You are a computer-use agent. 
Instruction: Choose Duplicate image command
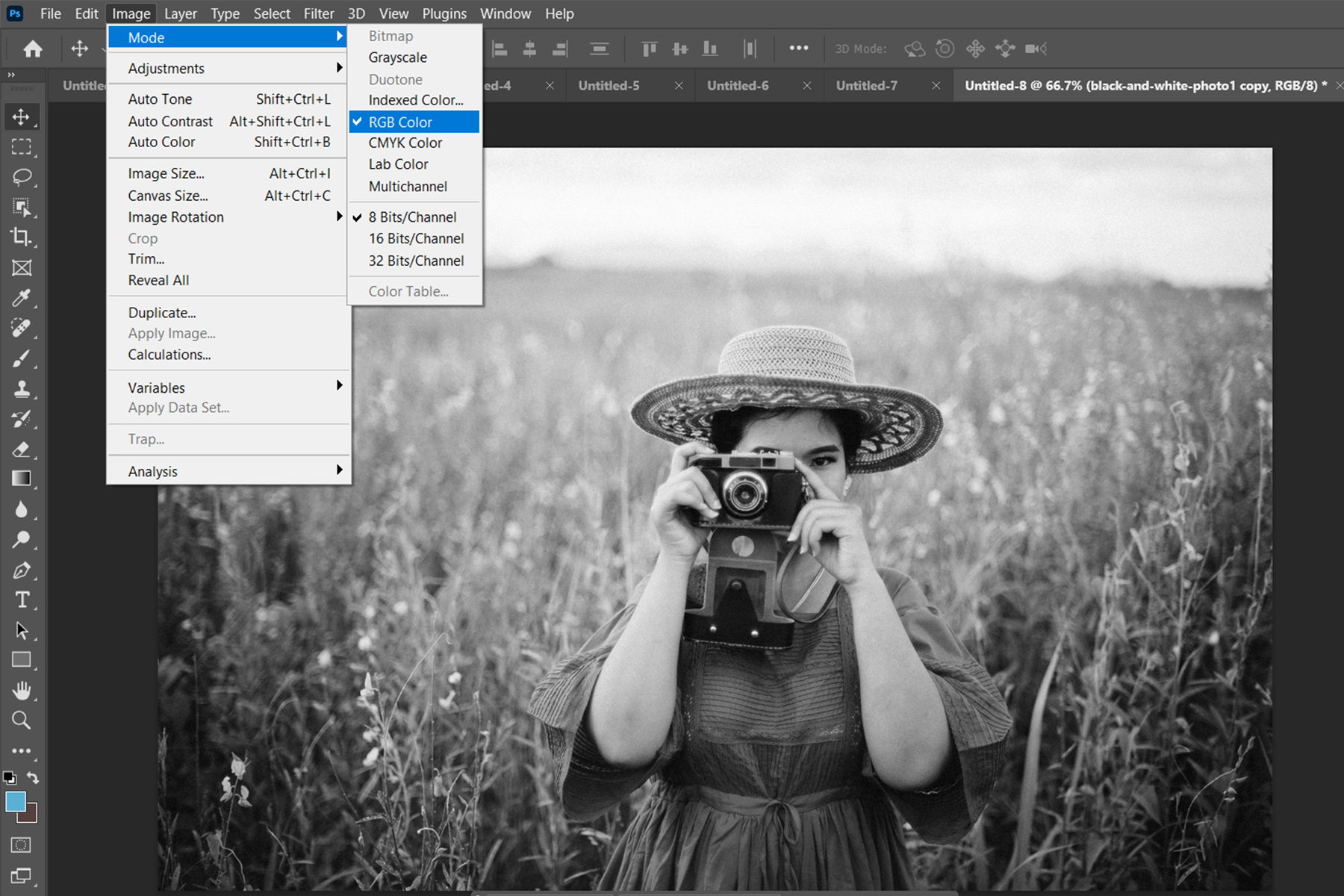(x=228, y=313)
